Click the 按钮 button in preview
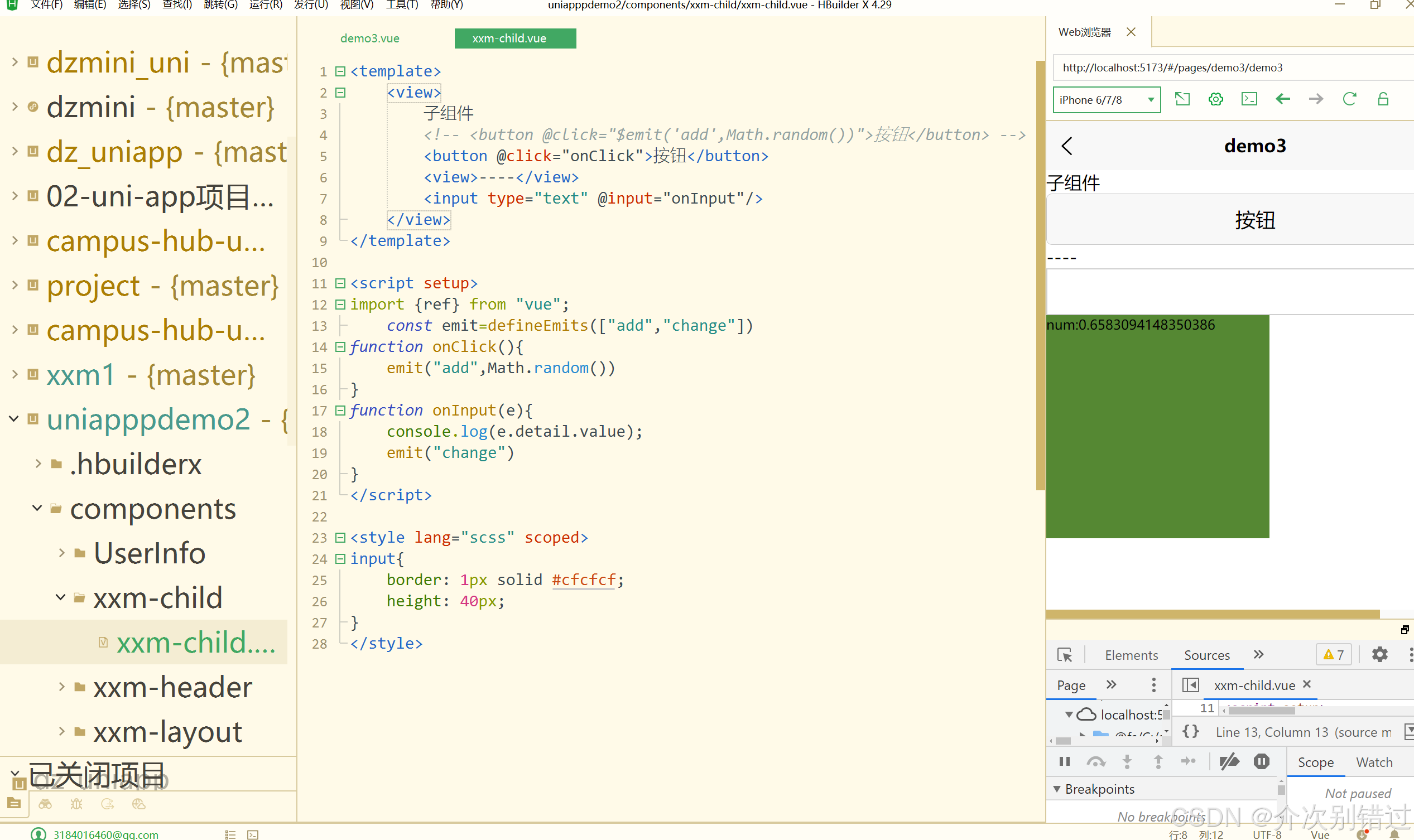This screenshot has height=840, width=1414. 1254,220
